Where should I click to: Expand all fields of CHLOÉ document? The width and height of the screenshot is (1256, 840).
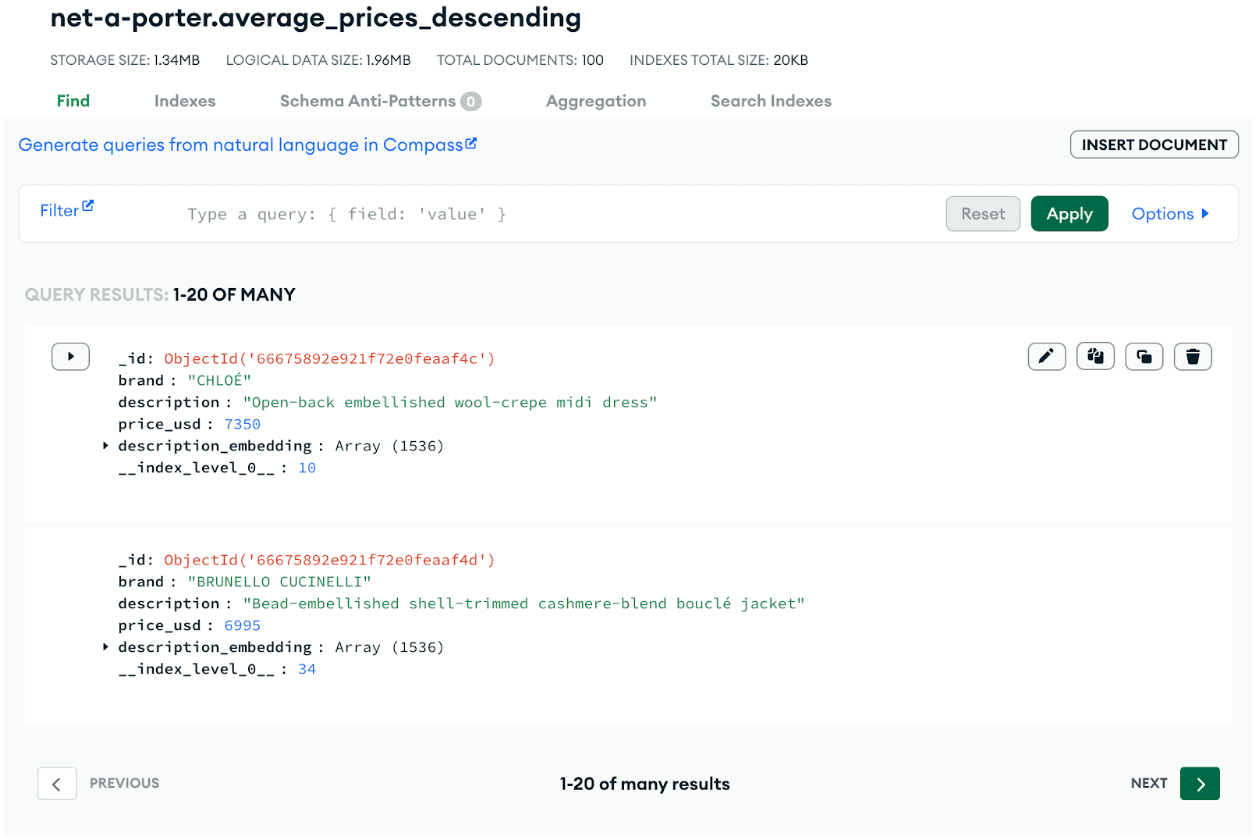(70, 357)
